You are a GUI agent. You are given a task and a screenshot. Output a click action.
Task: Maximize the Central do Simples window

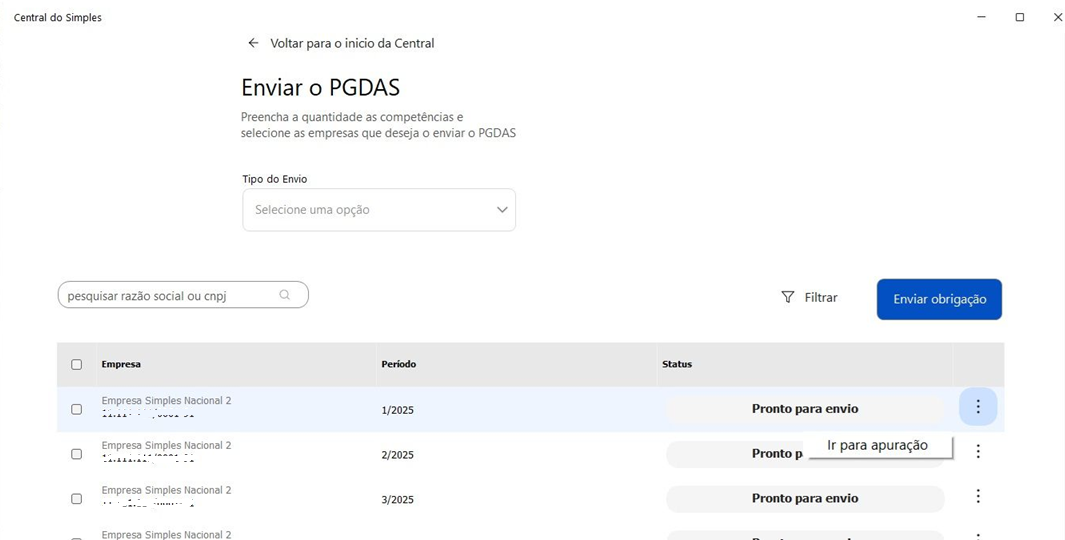[1019, 17]
